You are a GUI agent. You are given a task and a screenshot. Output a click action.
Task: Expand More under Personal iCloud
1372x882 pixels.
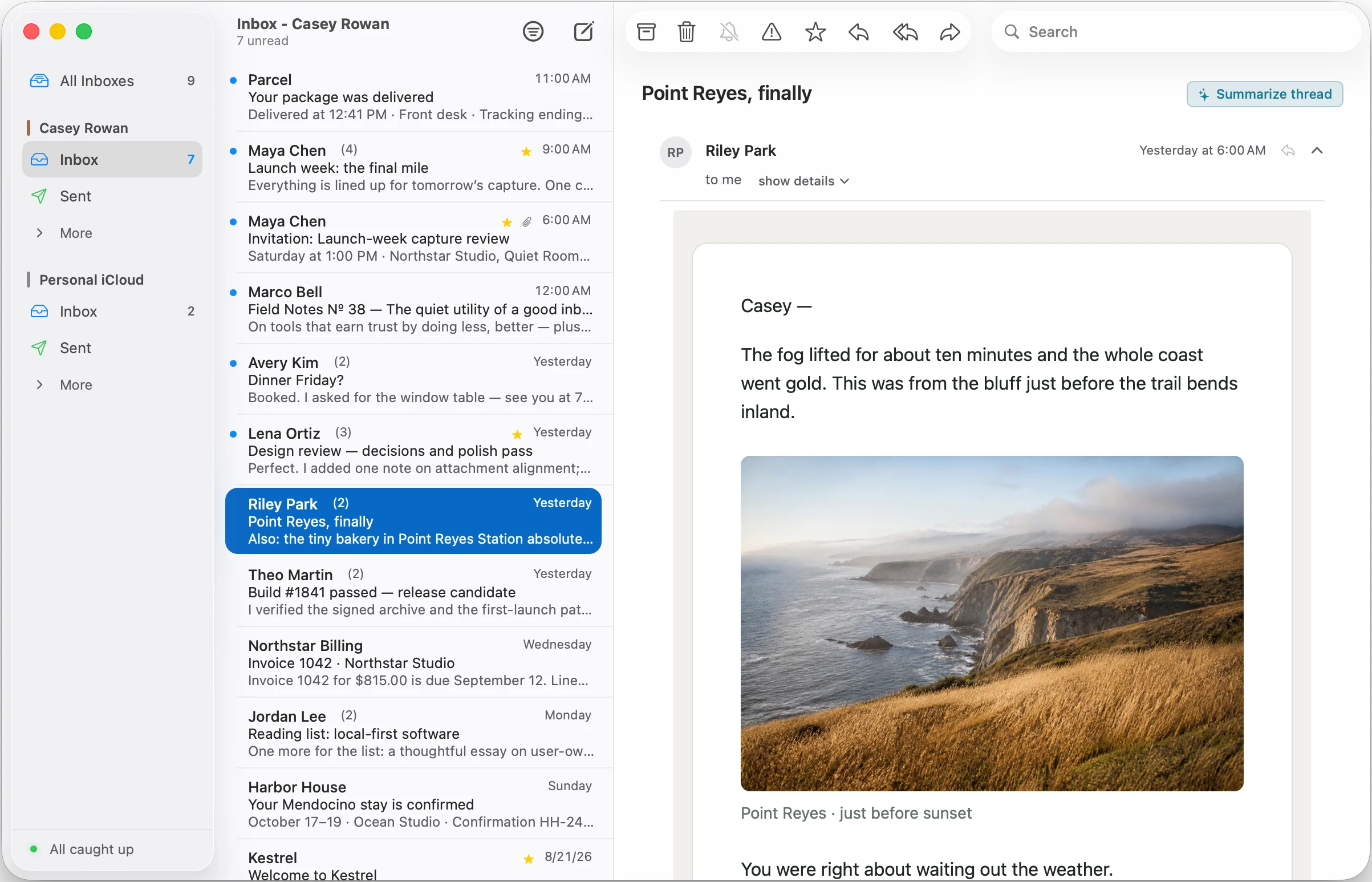[x=112, y=385]
